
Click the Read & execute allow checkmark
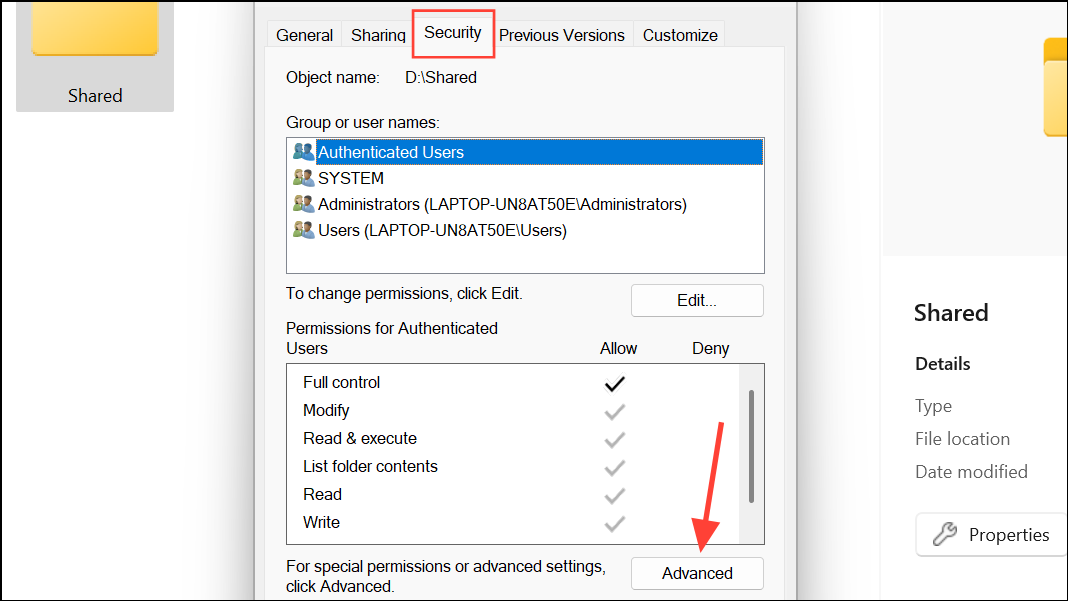point(614,440)
